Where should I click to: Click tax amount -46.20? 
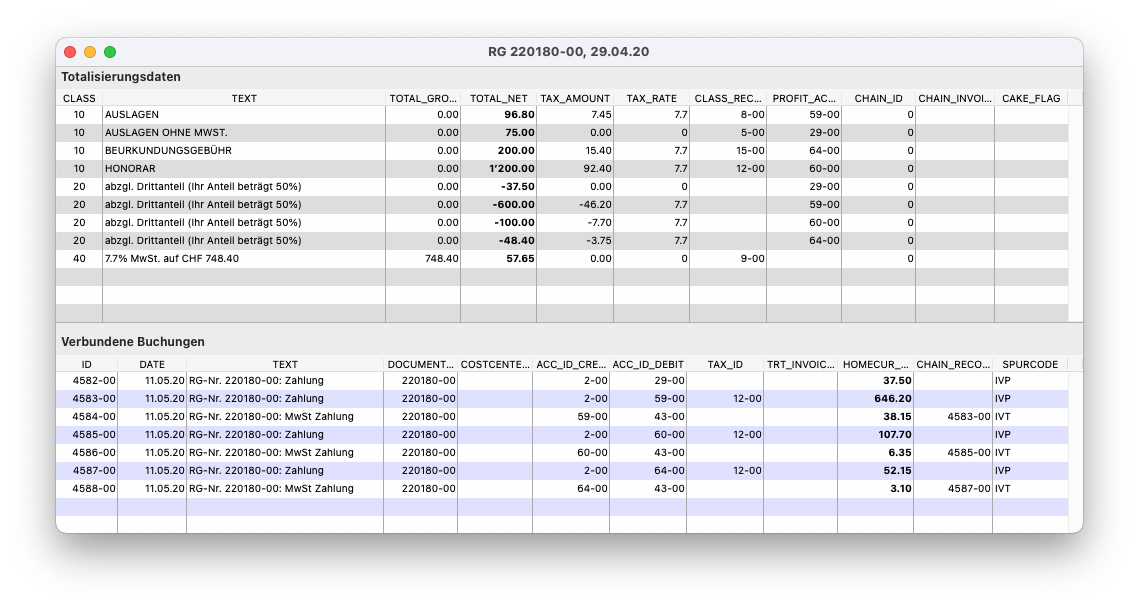pos(595,205)
